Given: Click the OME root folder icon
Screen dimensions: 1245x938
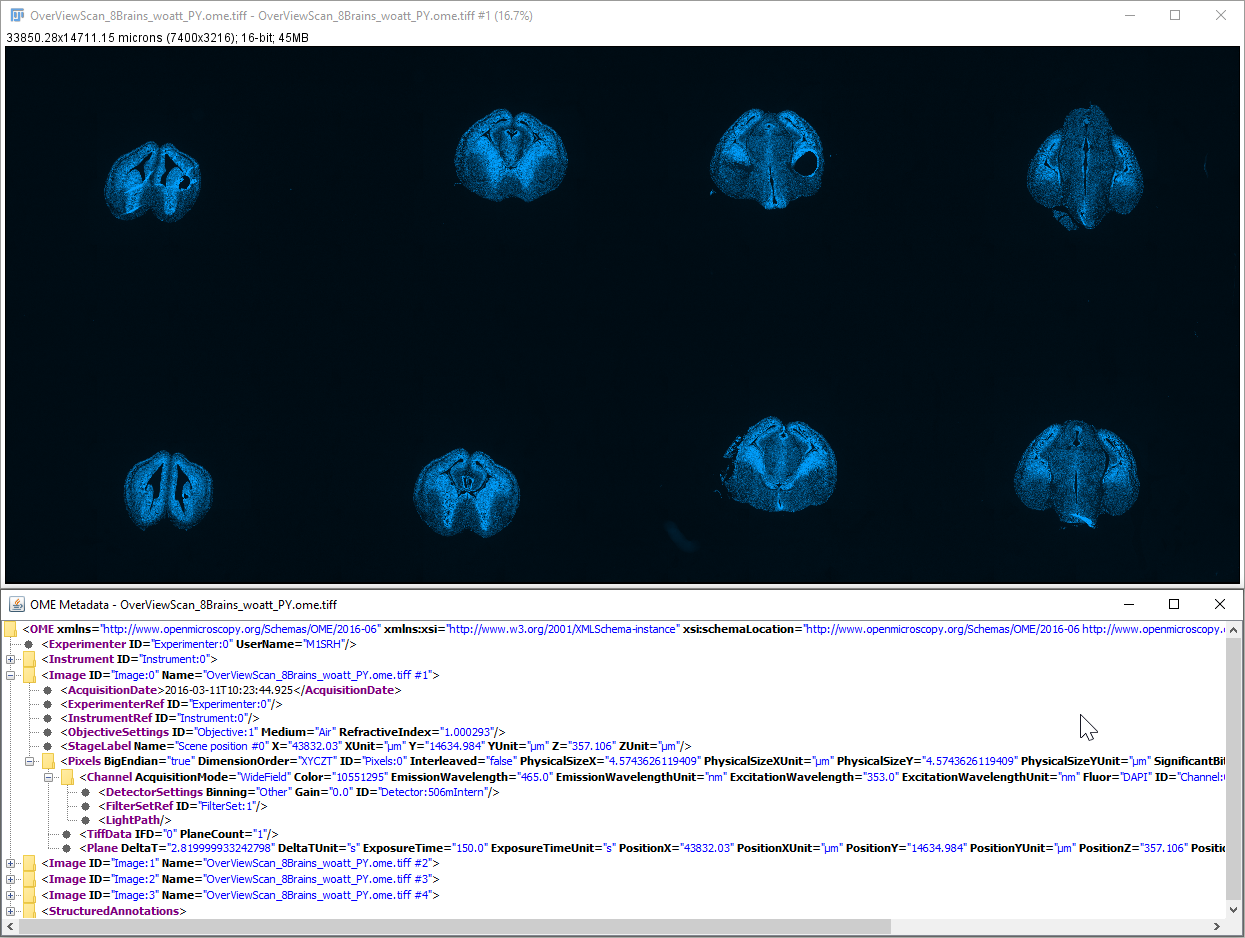Looking at the screenshot, I should pos(10,629).
